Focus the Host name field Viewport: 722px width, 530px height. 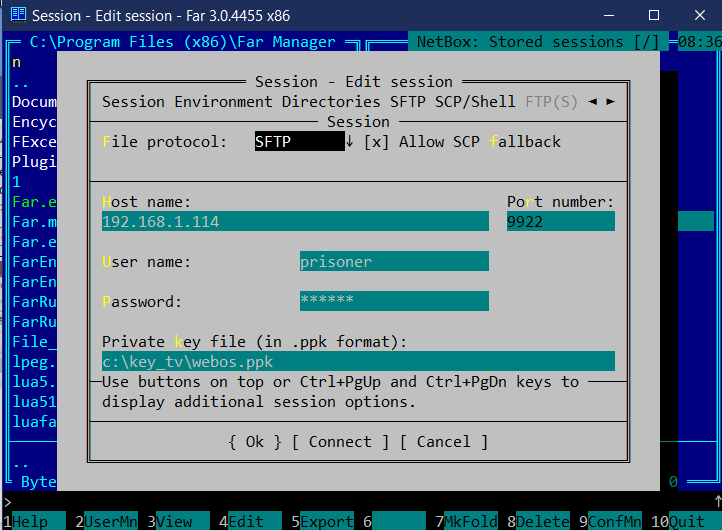click(x=295, y=222)
